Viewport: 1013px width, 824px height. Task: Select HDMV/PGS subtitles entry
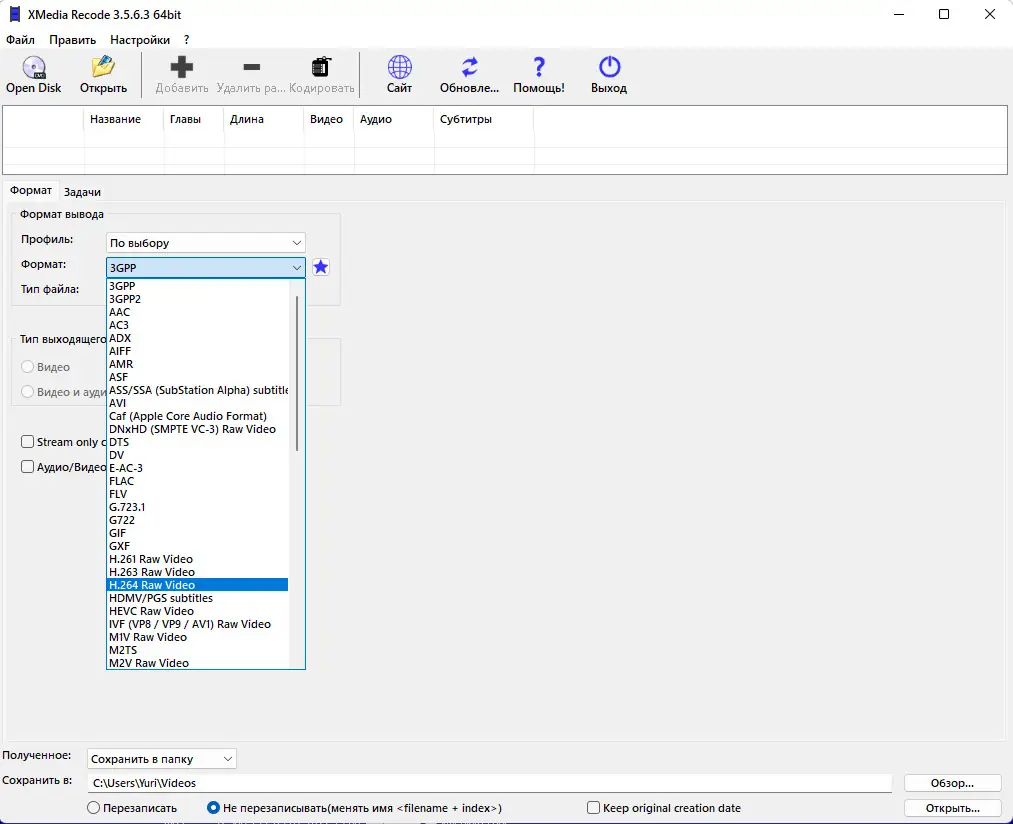tap(197, 598)
